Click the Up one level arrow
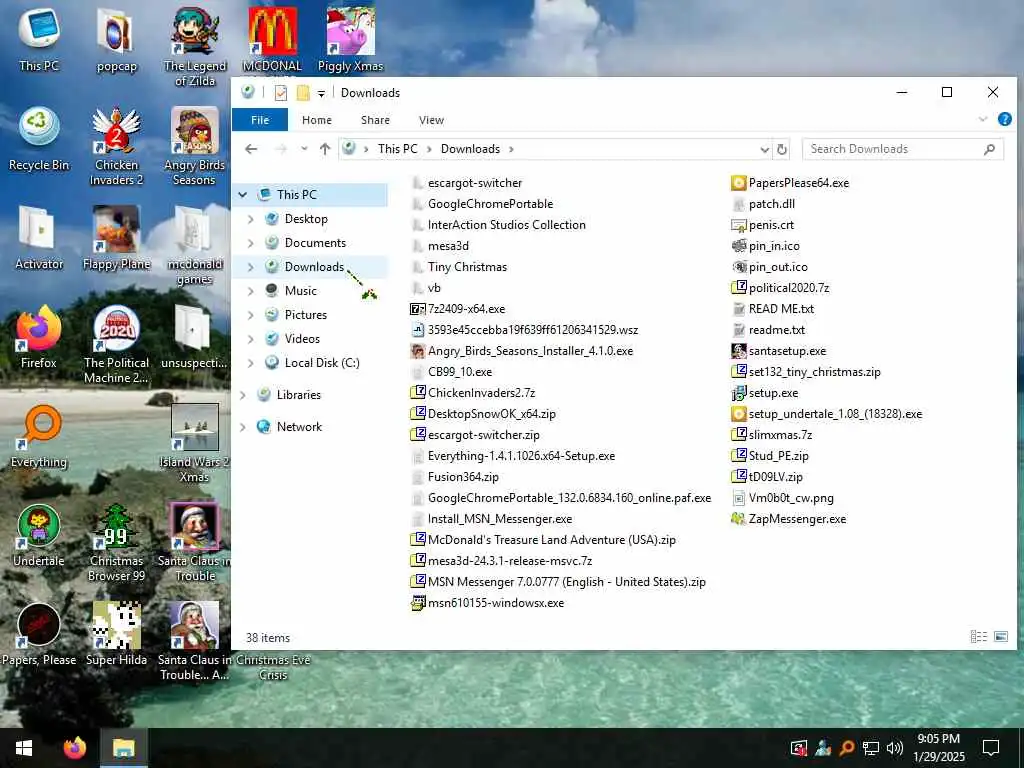The width and height of the screenshot is (1024, 768). [x=325, y=149]
